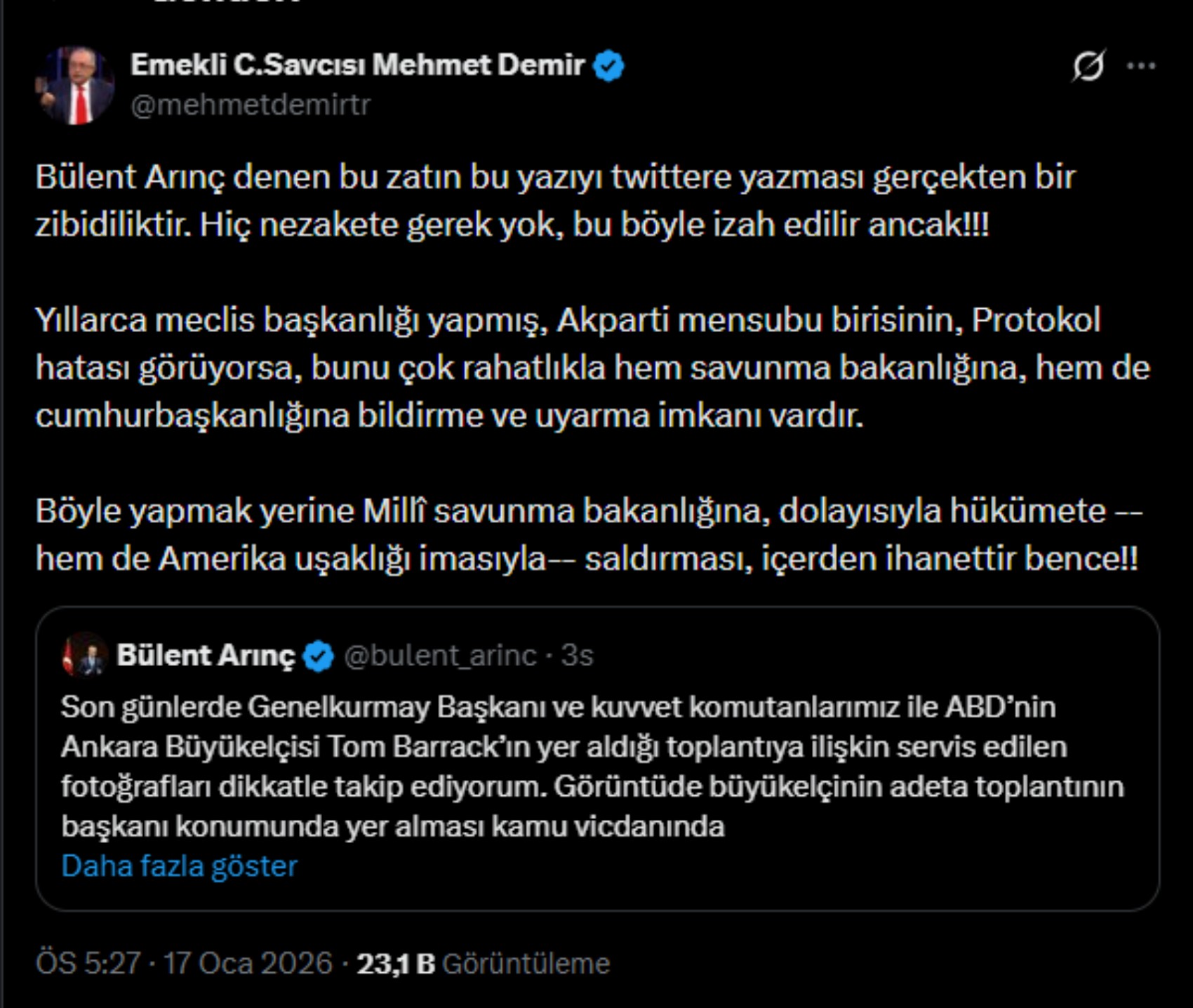The width and height of the screenshot is (1193, 1008).
Task: Visit the @mehmetdemirtr handle
Action: coord(251,105)
